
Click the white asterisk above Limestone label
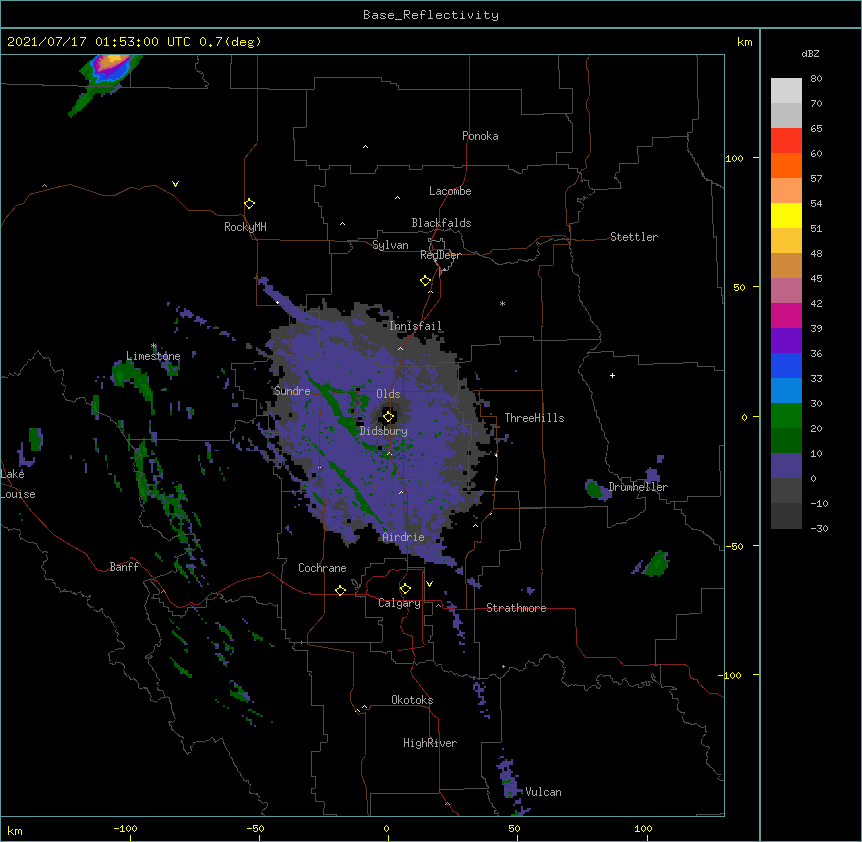tap(154, 346)
